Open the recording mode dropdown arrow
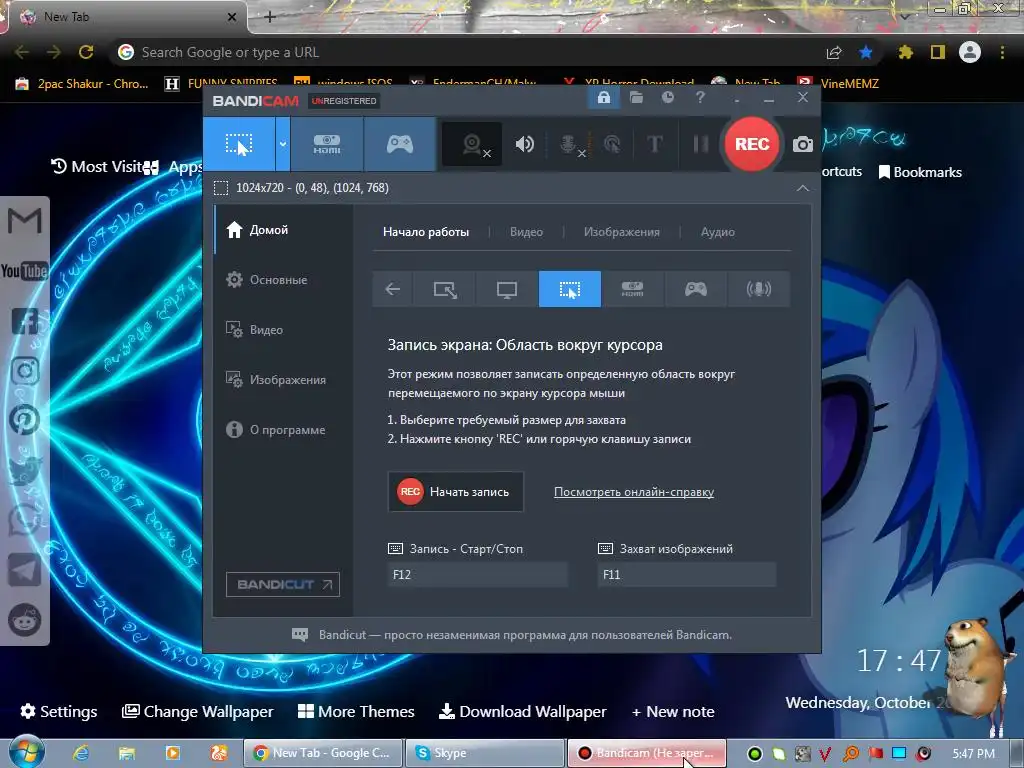 click(x=283, y=144)
